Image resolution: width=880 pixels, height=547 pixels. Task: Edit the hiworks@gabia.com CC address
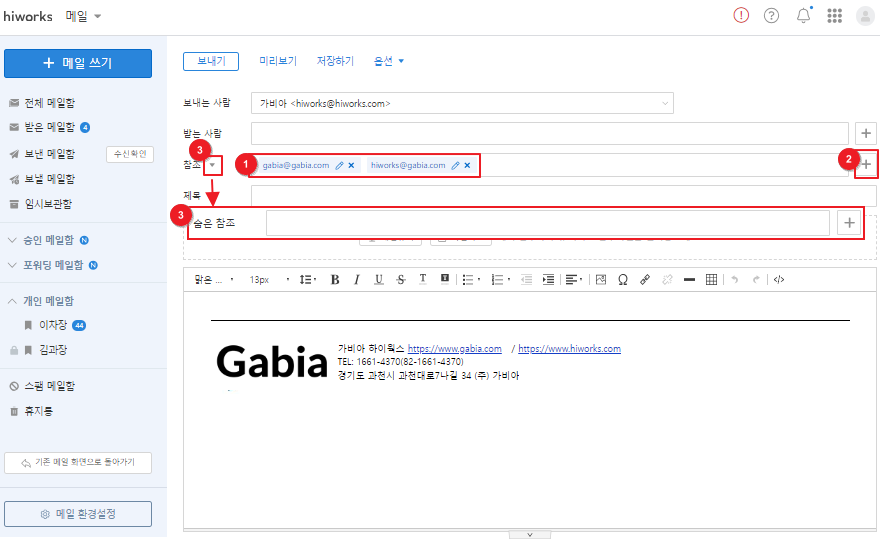(455, 165)
